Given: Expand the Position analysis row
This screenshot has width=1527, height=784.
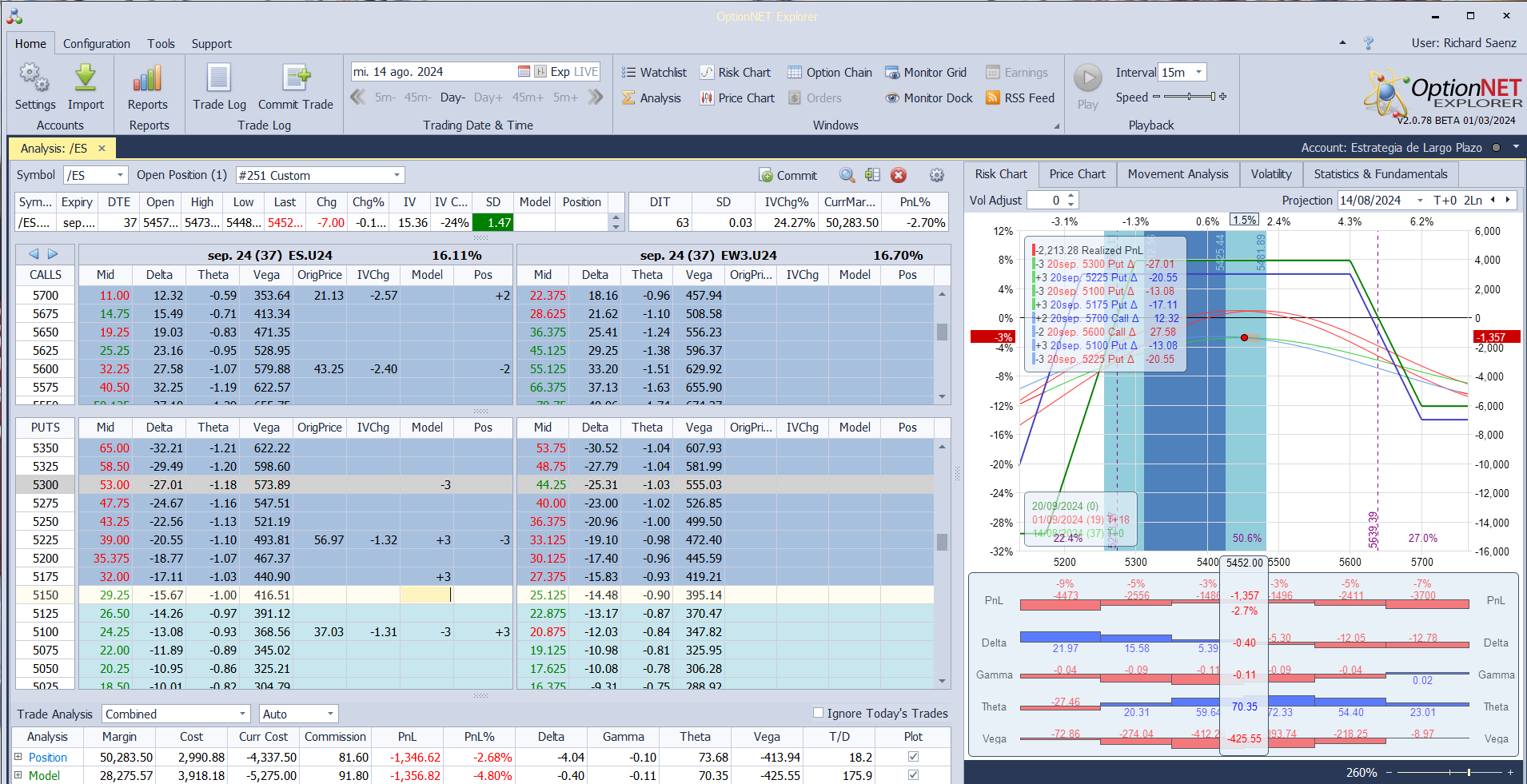Looking at the screenshot, I should 18,757.
